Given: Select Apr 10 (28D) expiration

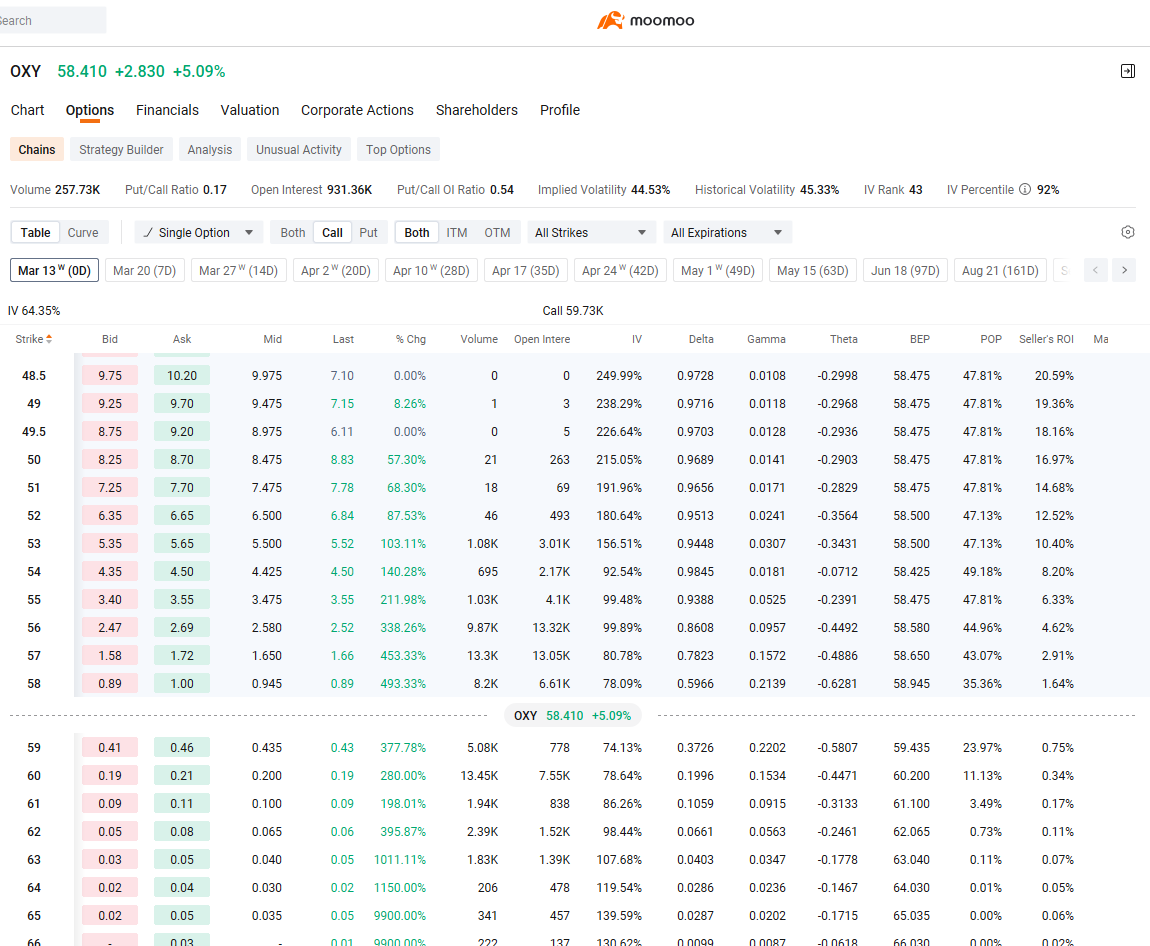Looking at the screenshot, I should tap(431, 270).
